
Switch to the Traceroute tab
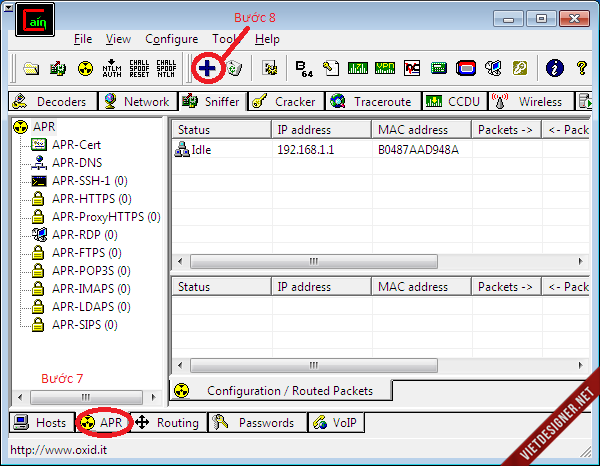373,101
